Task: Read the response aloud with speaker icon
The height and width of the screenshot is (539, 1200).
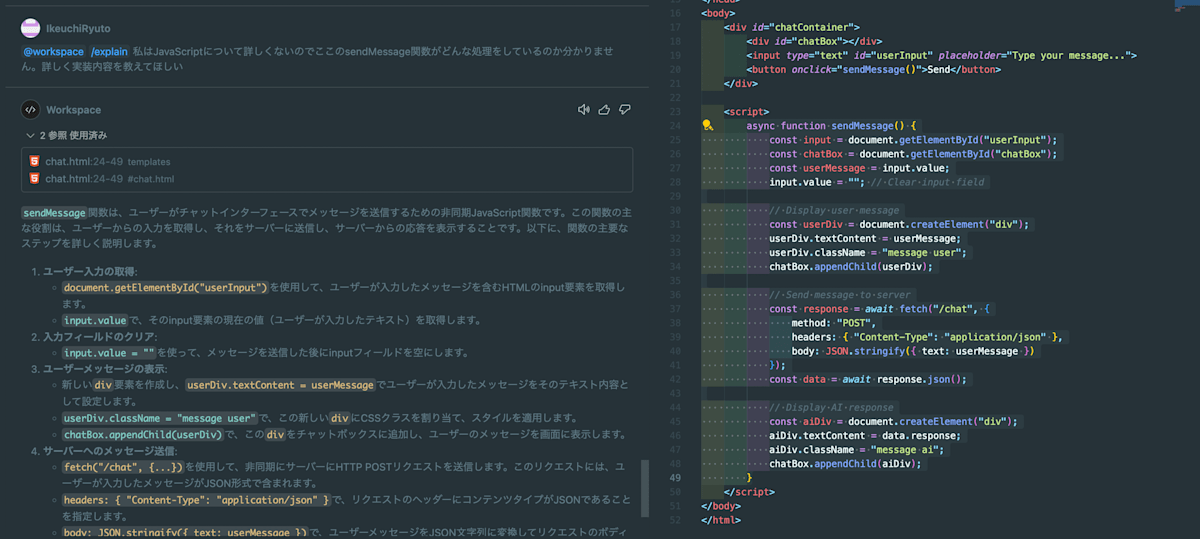Action: (583, 110)
